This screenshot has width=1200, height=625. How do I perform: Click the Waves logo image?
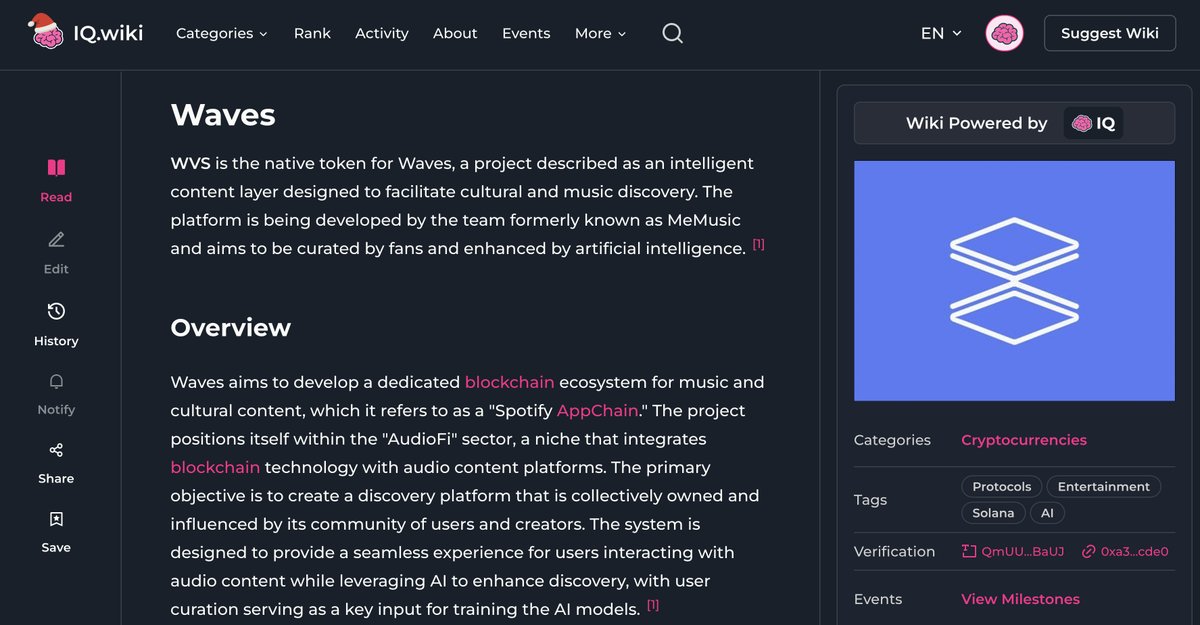[1014, 281]
